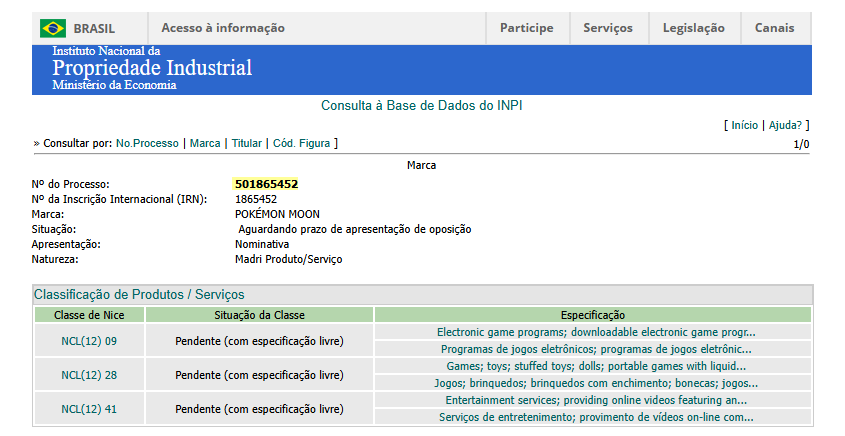Open the NCL(12) 09 class link
The width and height of the screenshot is (845, 436).
[x=89, y=341]
